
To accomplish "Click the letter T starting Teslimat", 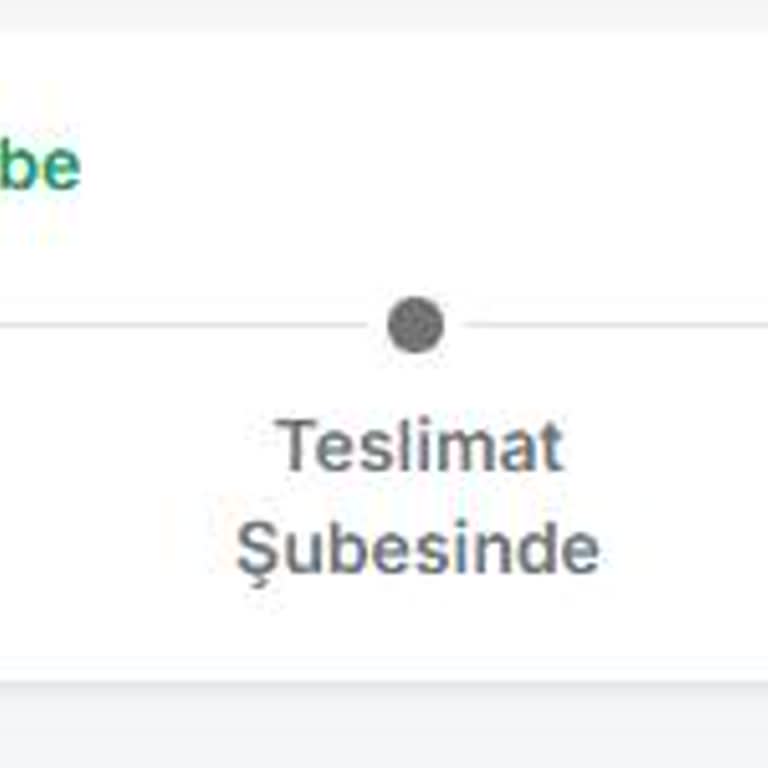I will coord(294,445).
